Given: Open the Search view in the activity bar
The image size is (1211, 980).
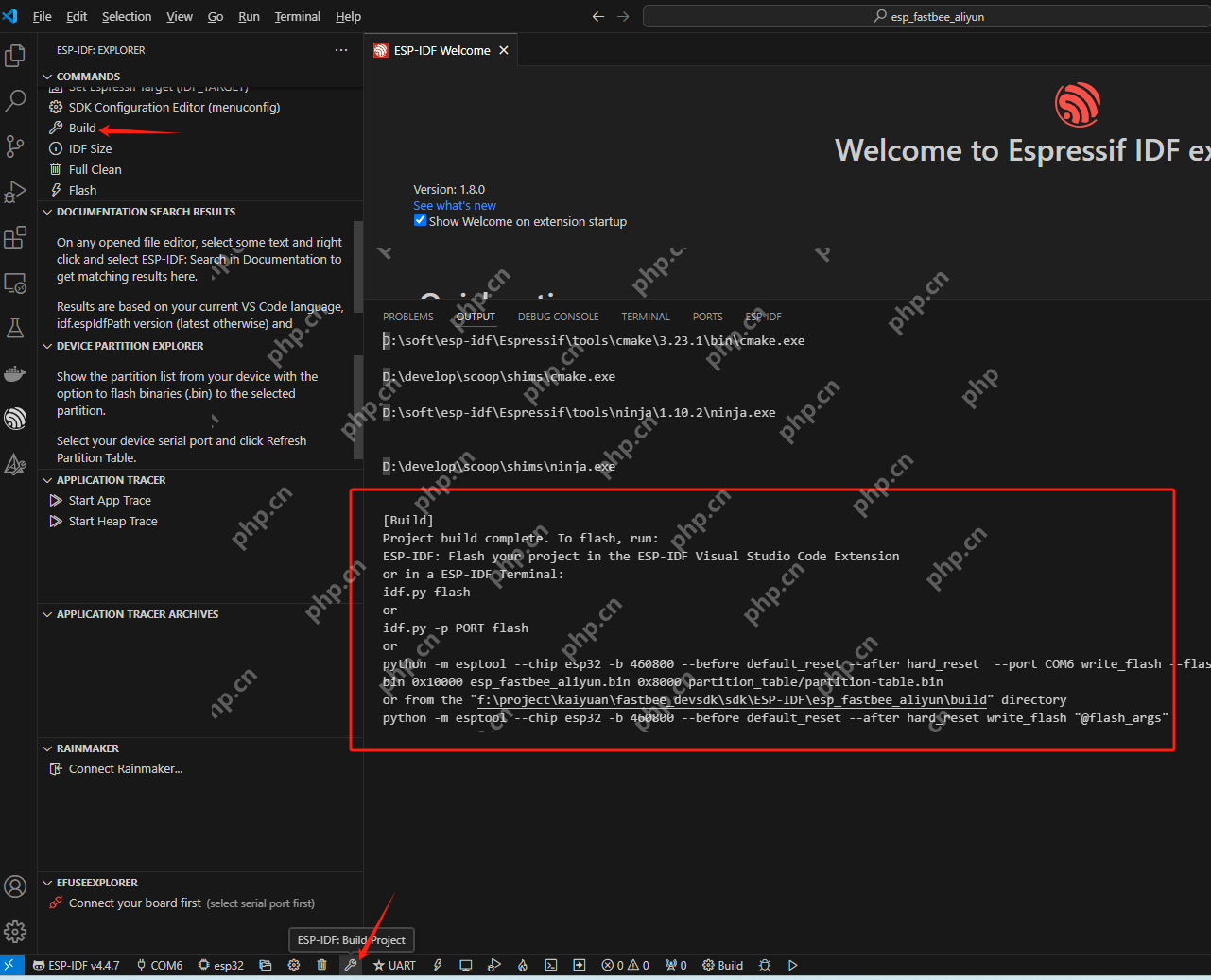Looking at the screenshot, I should click(x=15, y=99).
